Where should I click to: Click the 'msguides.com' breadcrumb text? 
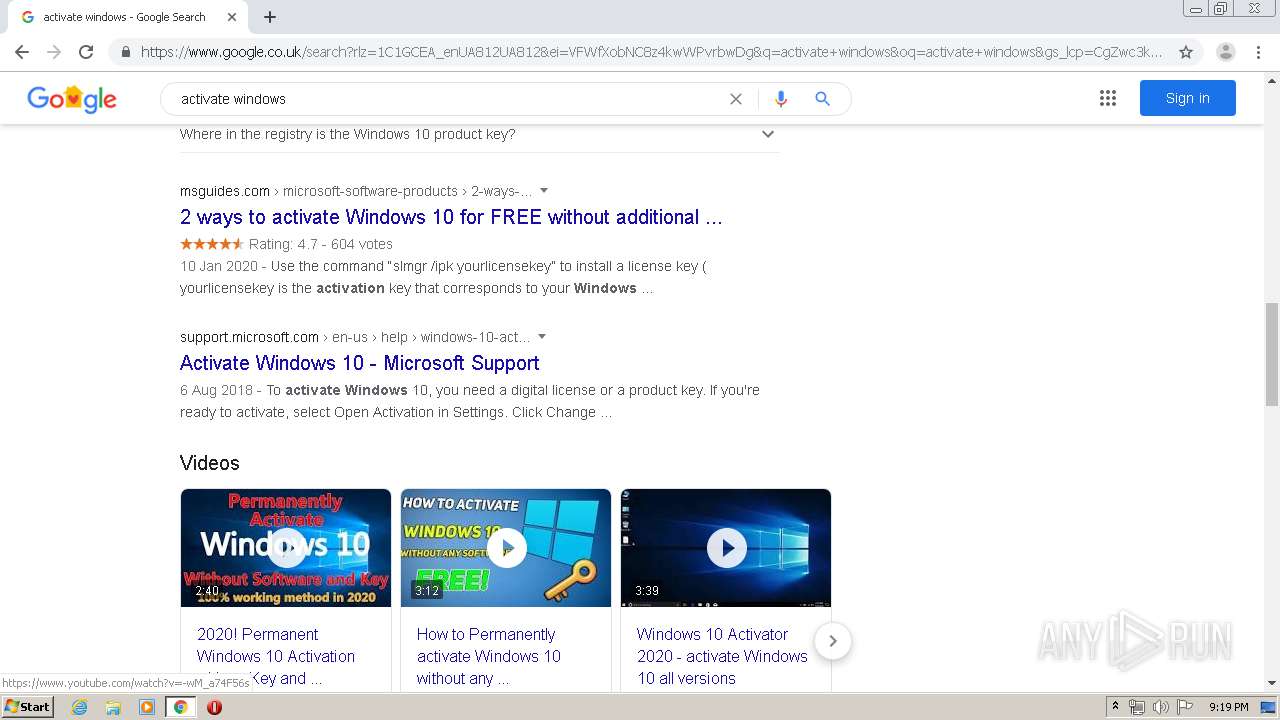click(225, 191)
